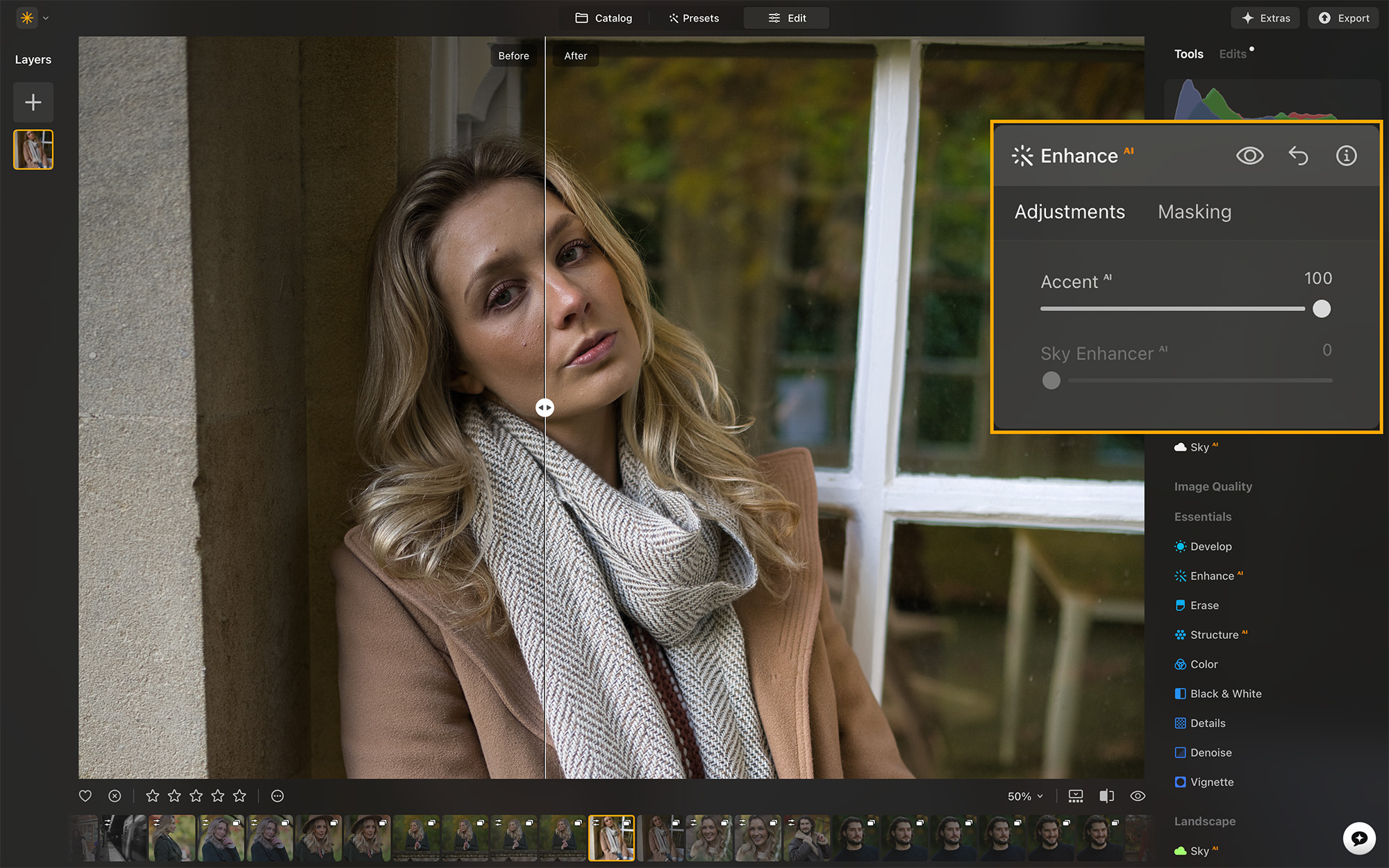Collapse the Essentials tool group
1389x868 pixels.
pyautogui.click(x=1203, y=517)
